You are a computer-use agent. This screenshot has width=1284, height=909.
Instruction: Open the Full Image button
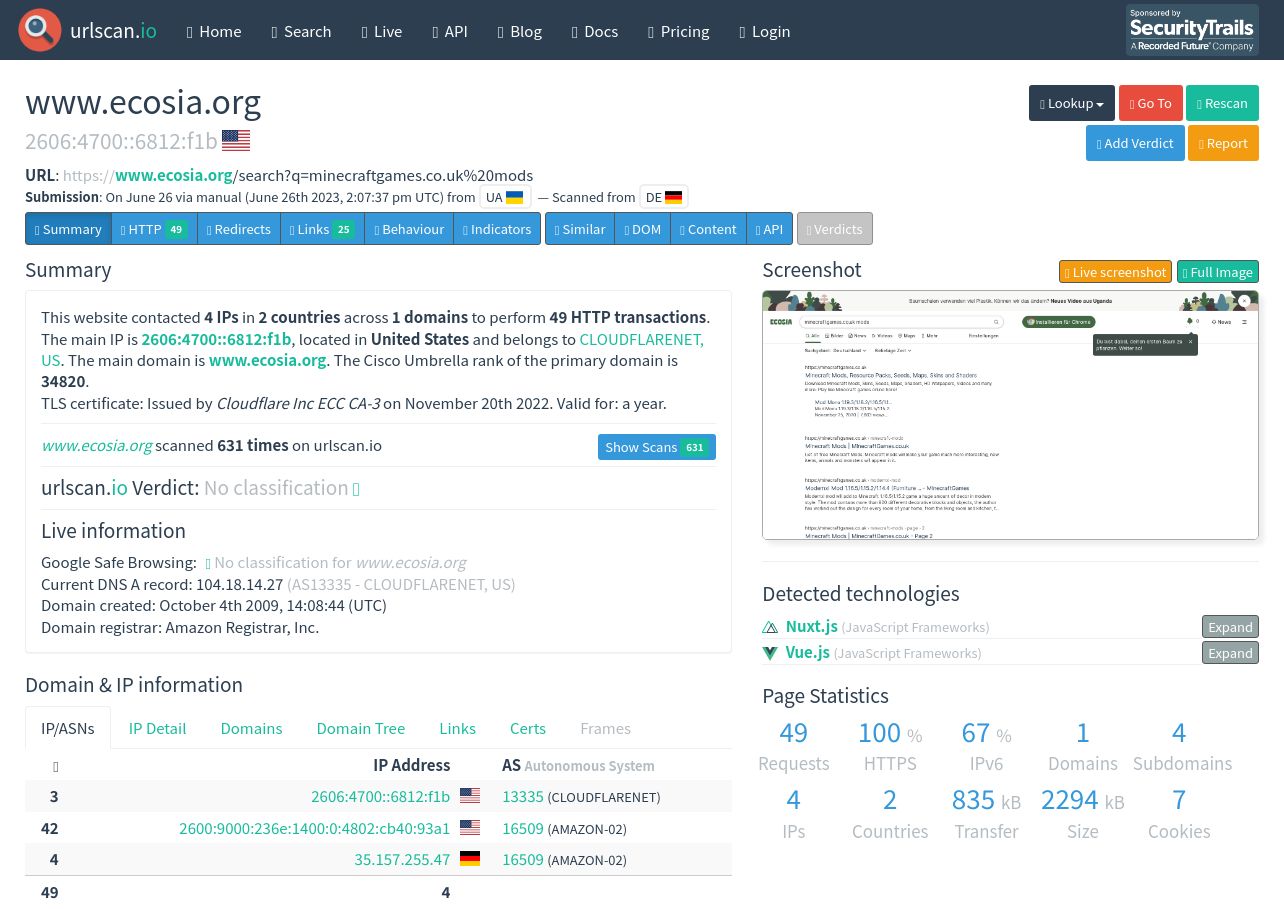pos(1218,272)
